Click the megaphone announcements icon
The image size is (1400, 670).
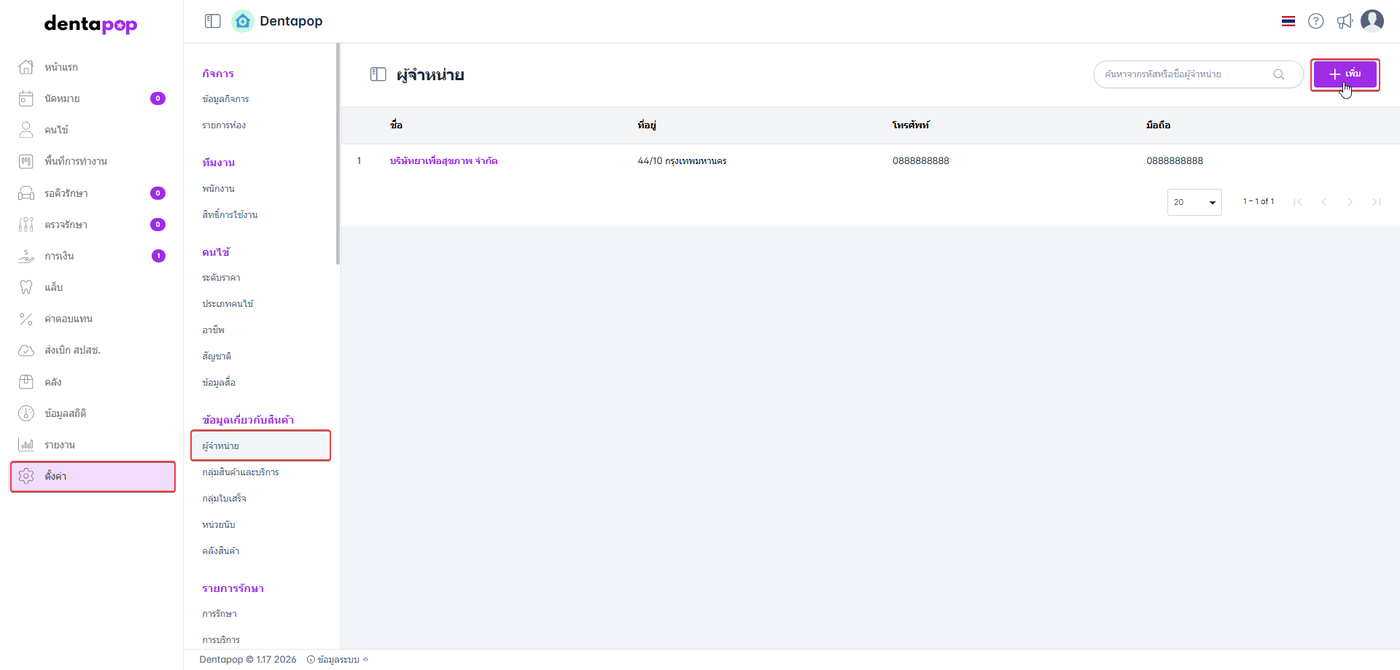pyautogui.click(x=1345, y=21)
